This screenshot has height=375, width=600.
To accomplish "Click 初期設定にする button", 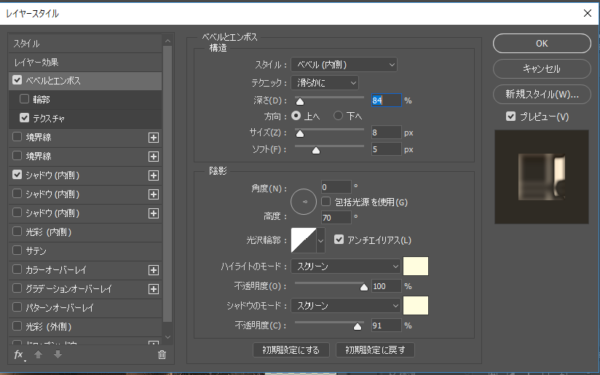I will pyautogui.click(x=291, y=350).
